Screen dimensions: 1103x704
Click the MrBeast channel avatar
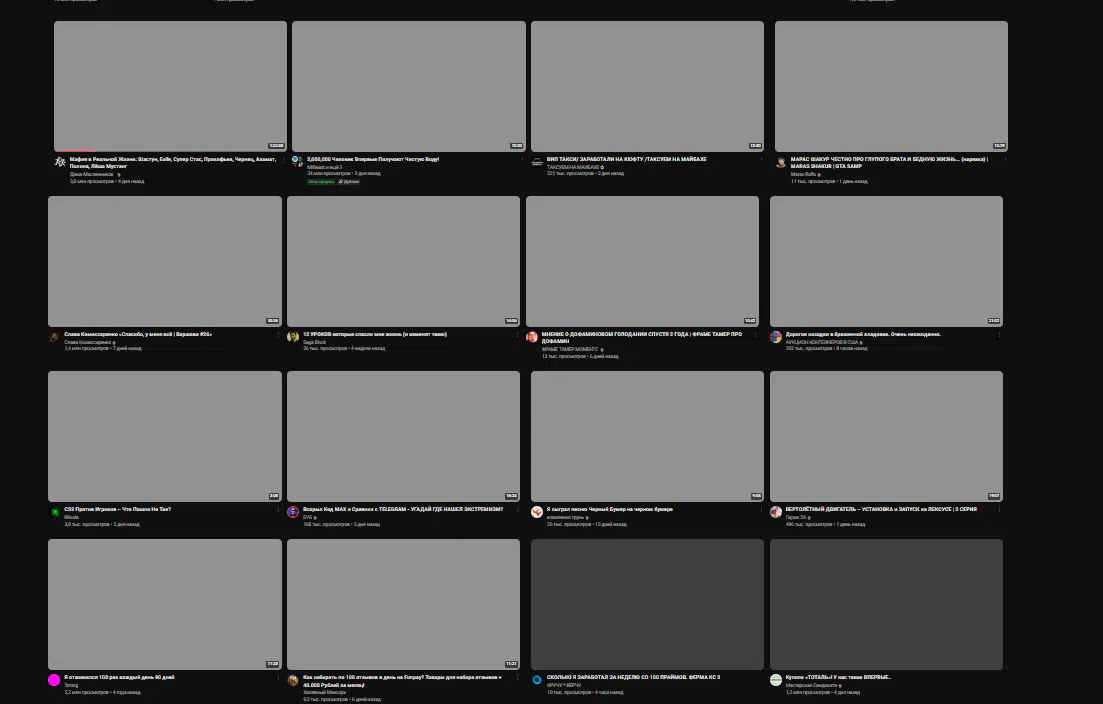[298, 162]
